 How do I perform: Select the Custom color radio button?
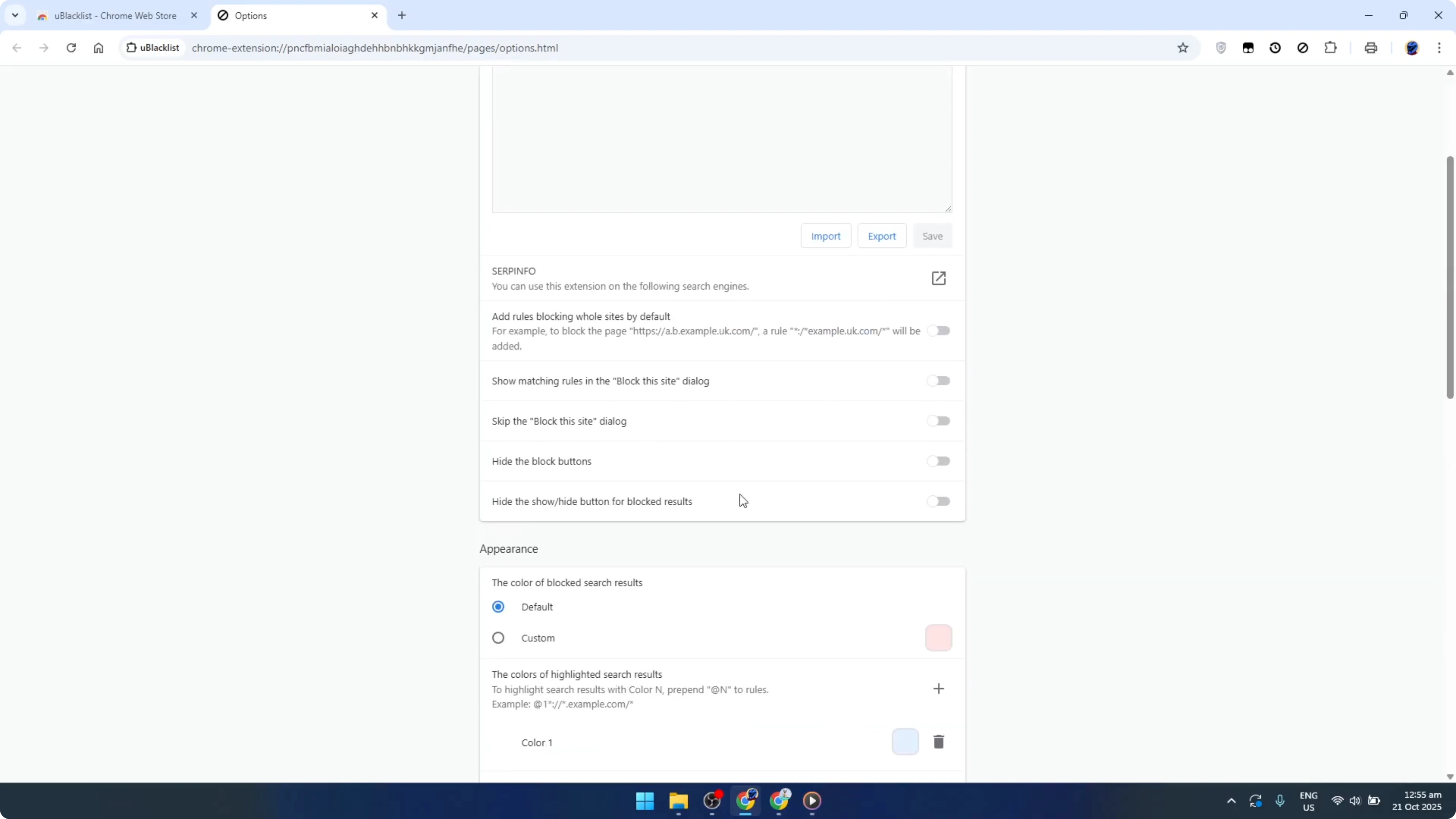coord(498,637)
